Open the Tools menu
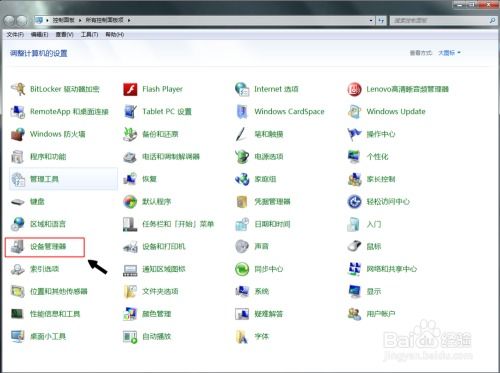 (89, 35)
